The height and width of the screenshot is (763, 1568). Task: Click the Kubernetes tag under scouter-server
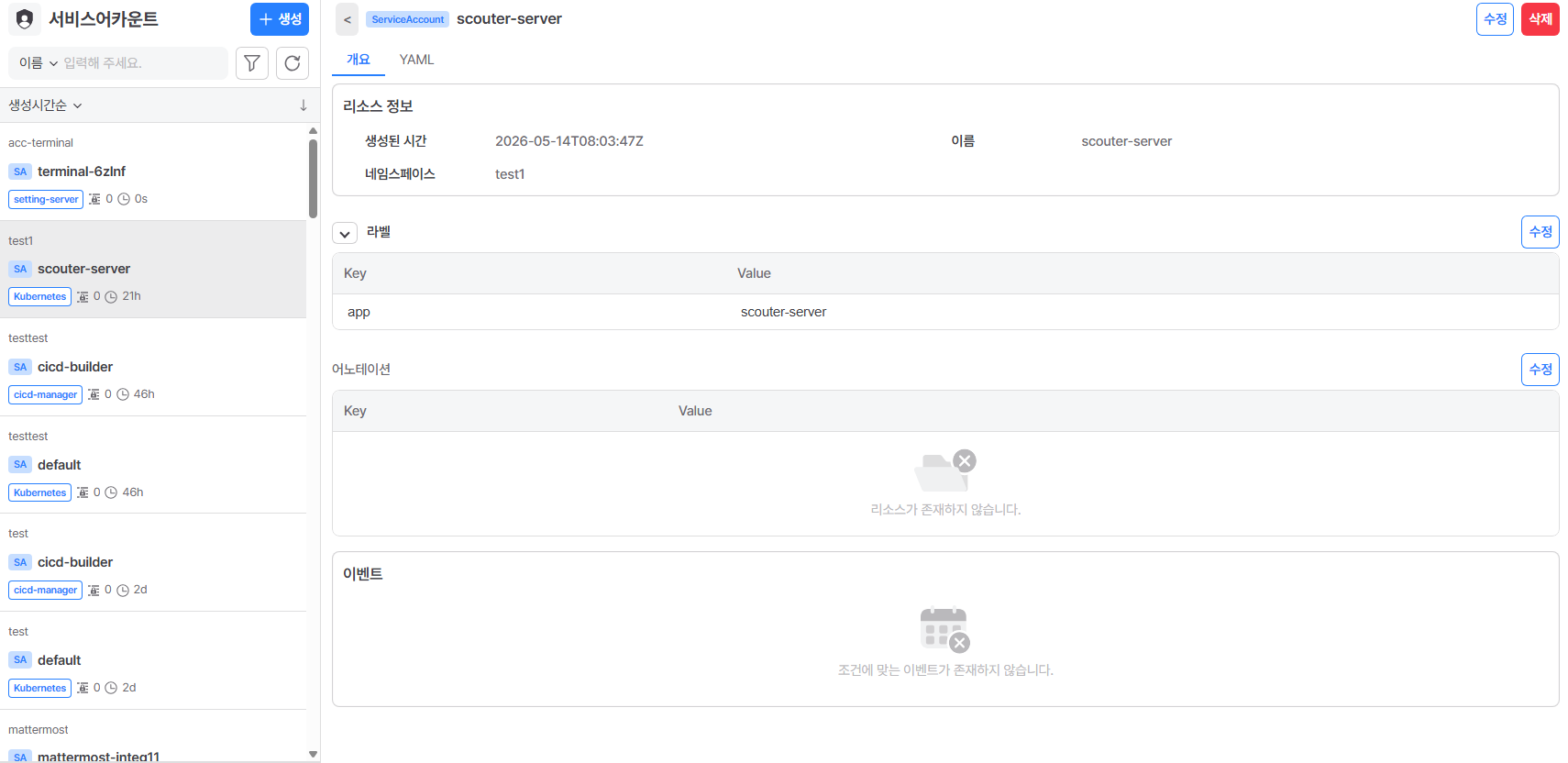40,297
